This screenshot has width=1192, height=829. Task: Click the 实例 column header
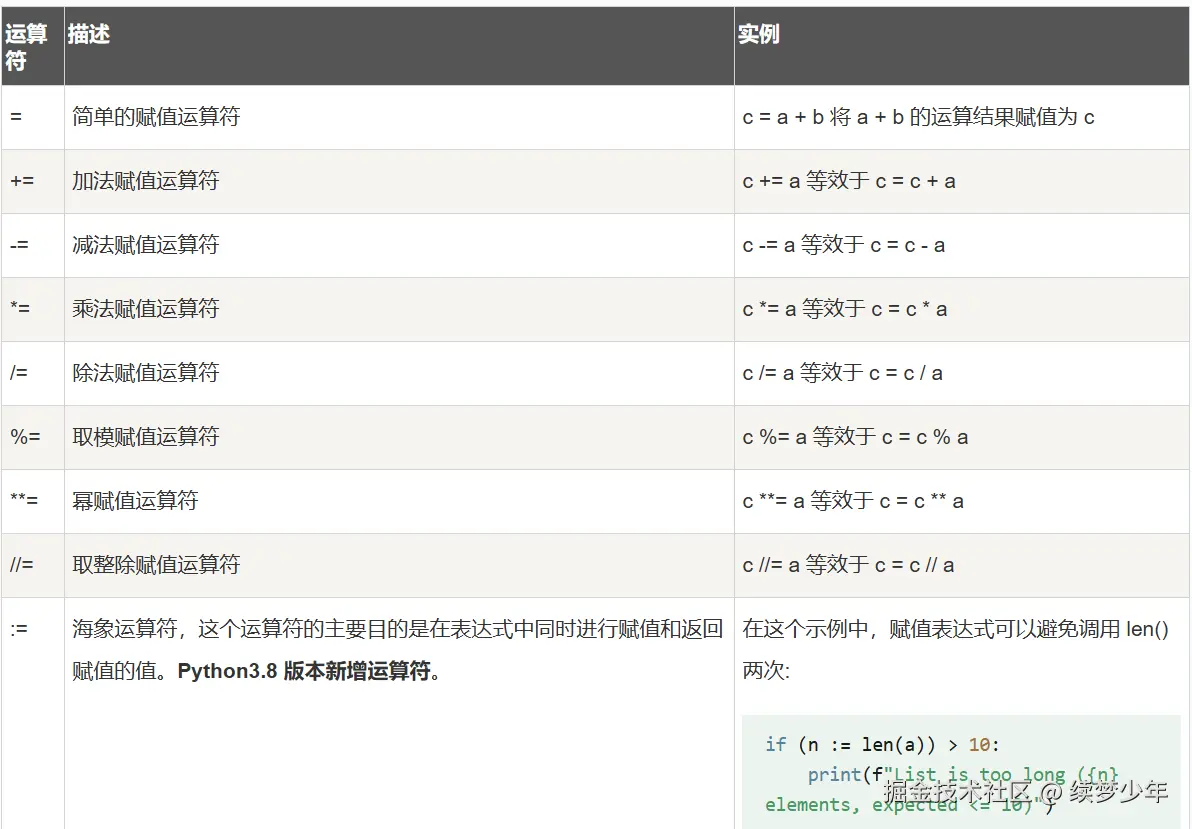[x=759, y=33]
